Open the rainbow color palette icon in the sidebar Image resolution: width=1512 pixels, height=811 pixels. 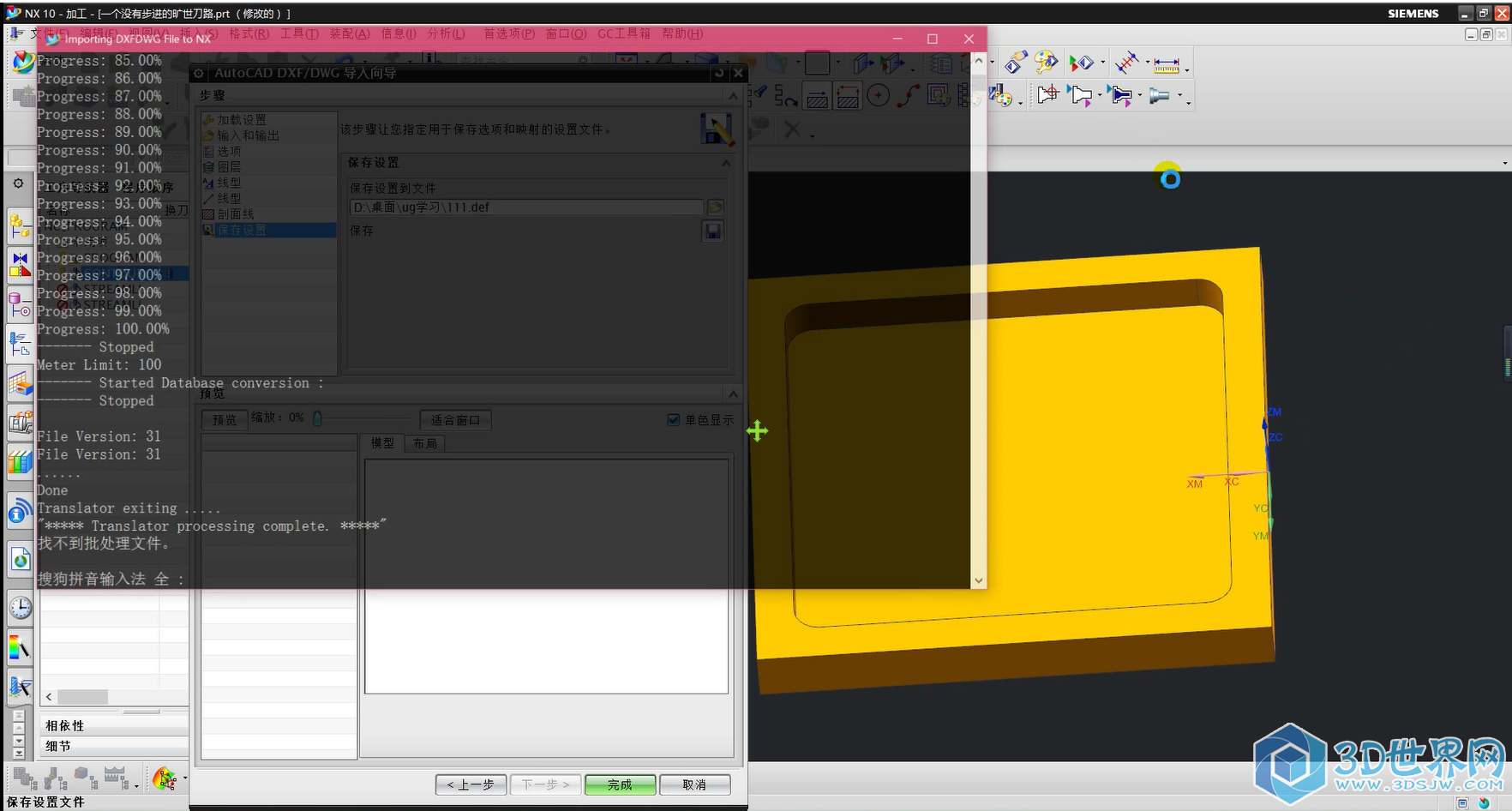pos(20,647)
